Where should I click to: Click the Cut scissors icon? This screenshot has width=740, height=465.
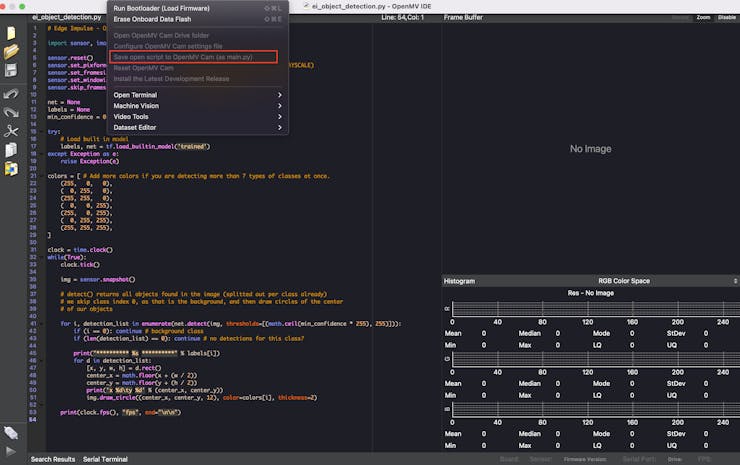tap(11, 130)
